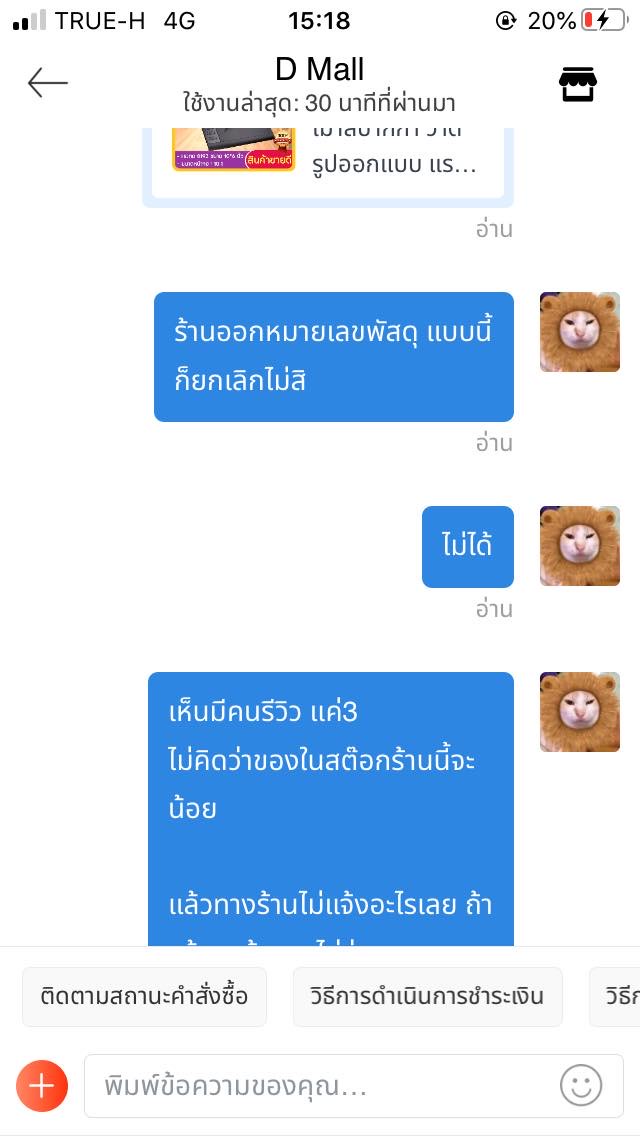Screen dimensions: 640x1136
Task: Tap the battery charging indicator
Action: (x=604, y=20)
